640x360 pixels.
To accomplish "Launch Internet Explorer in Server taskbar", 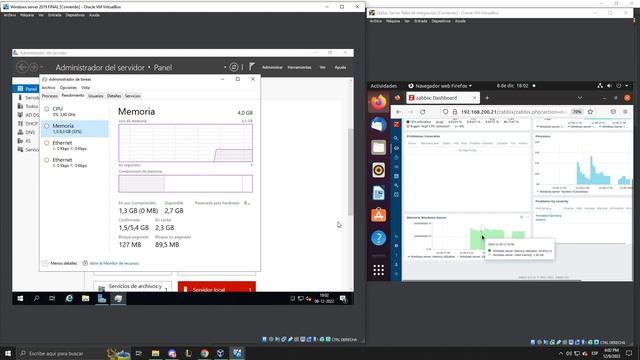I will pyautogui.click(x=69, y=299).
